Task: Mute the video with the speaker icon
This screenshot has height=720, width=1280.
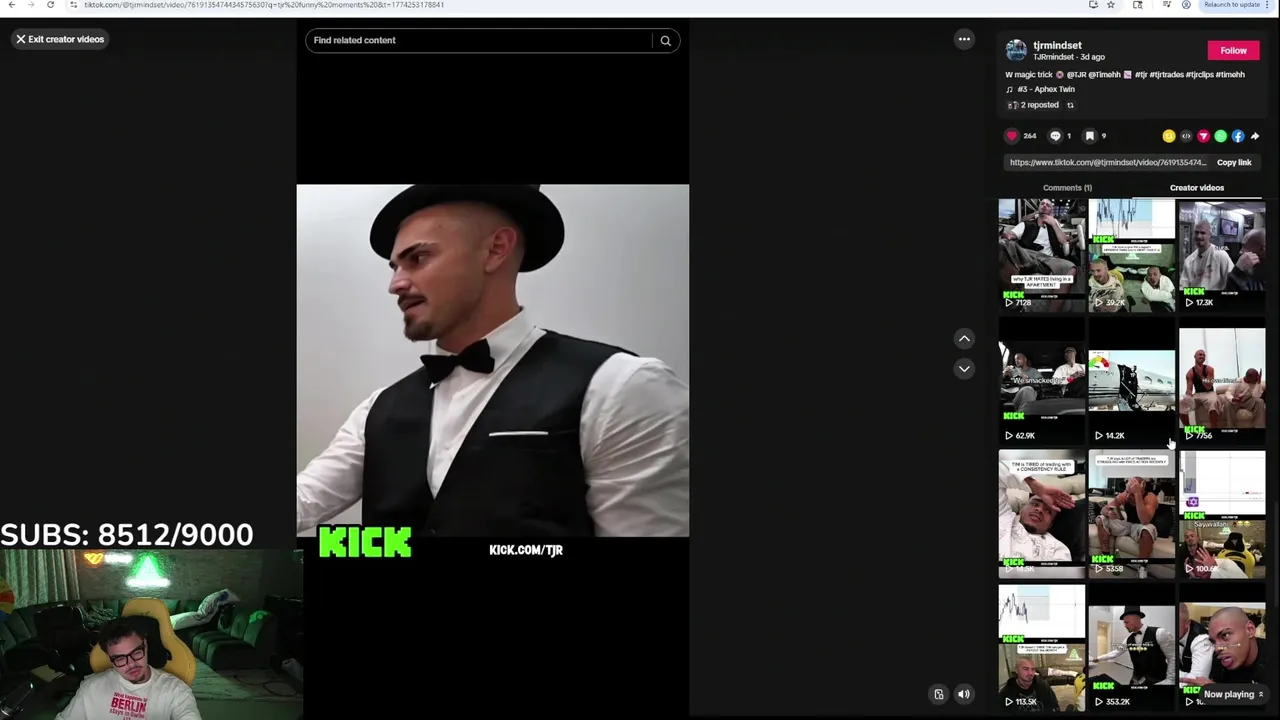Action: [964, 694]
